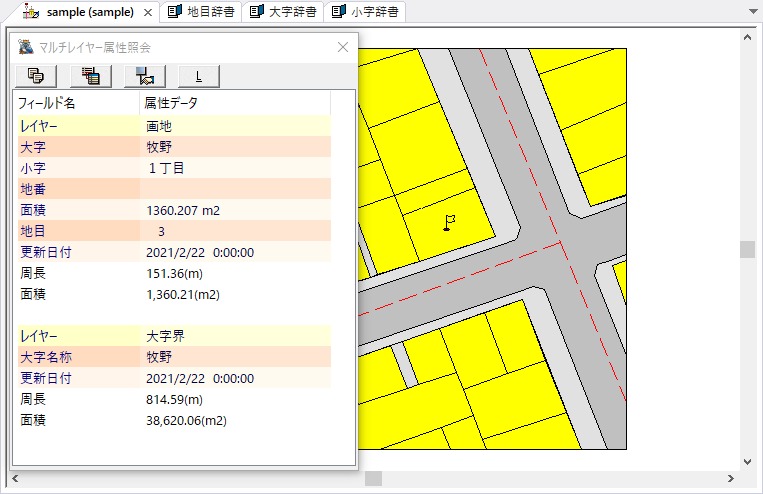Click the マルチレイヤー属性照会 dialog icon

coord(25,47)
